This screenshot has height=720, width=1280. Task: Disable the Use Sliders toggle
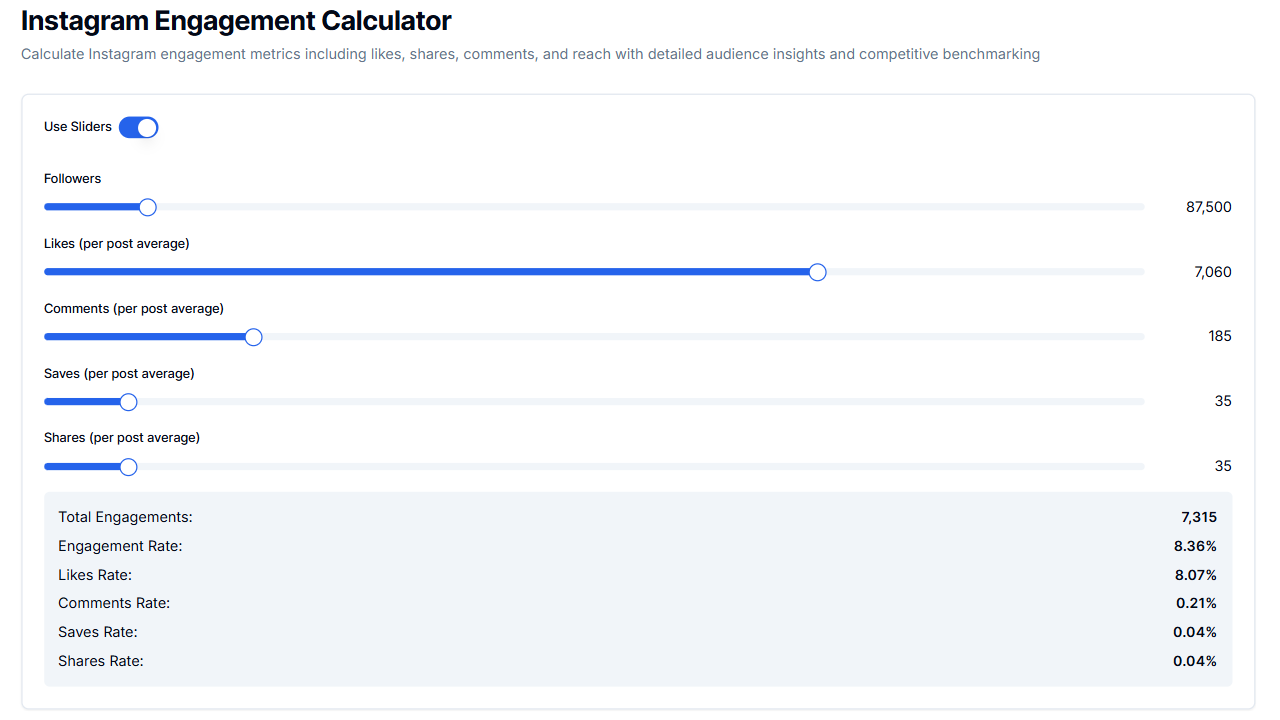tap(138, 127)
